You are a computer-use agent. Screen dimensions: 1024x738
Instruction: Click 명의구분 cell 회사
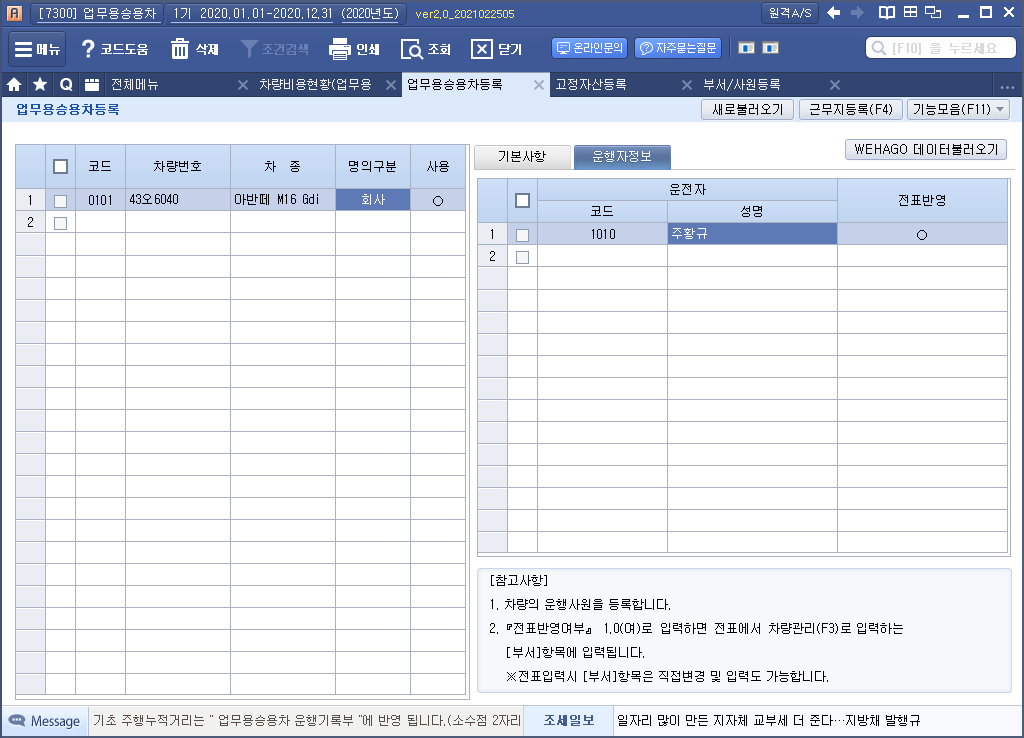pos(373,200)
